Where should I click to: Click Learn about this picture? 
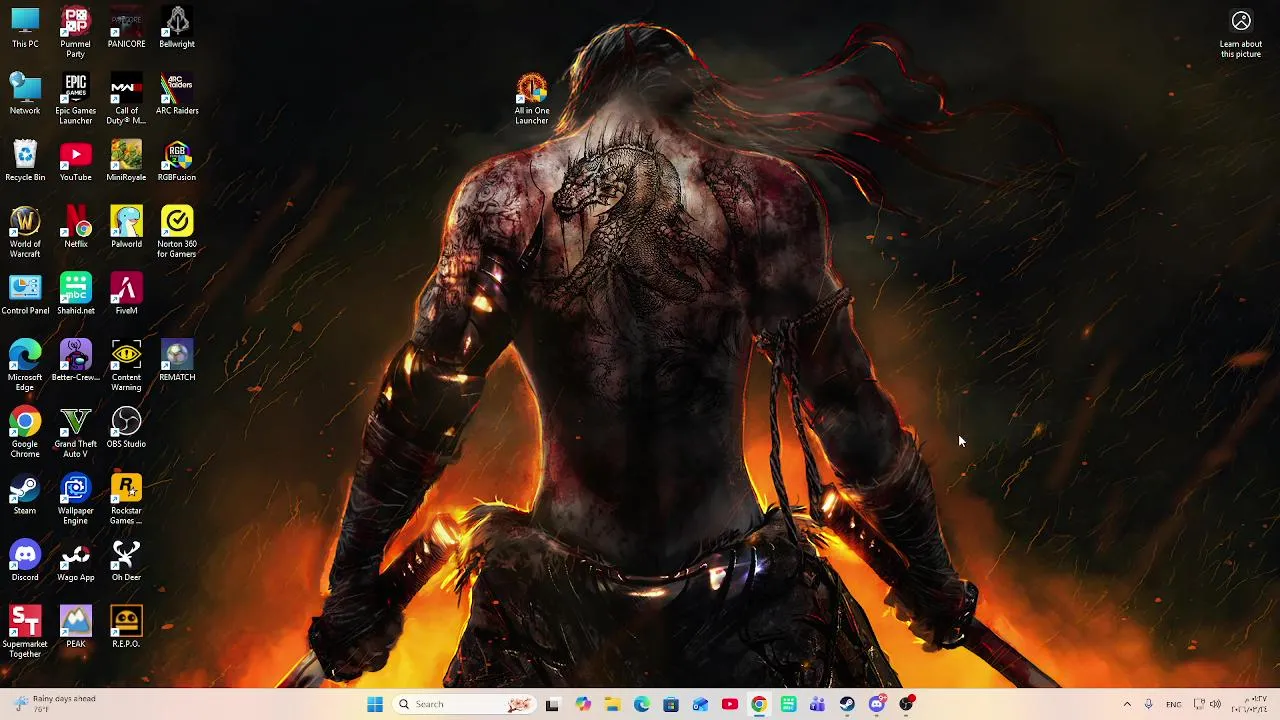(x=1241, y=34)
